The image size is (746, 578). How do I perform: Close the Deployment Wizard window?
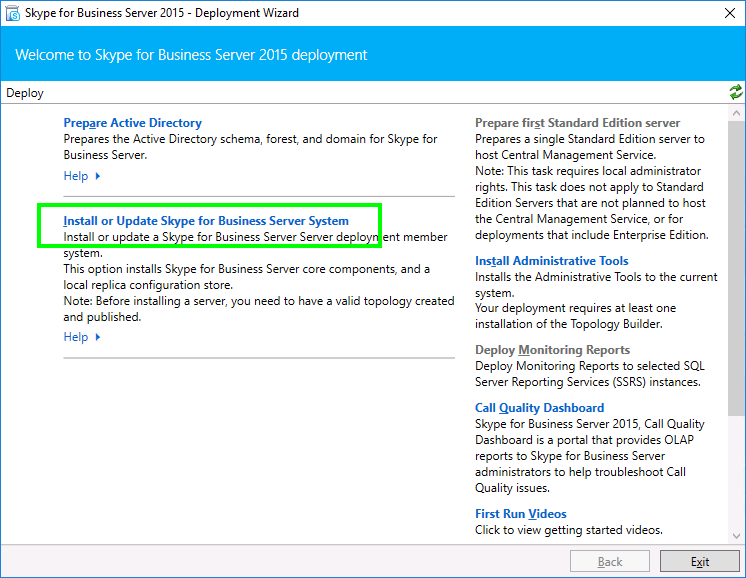click(x=729, y=13)
